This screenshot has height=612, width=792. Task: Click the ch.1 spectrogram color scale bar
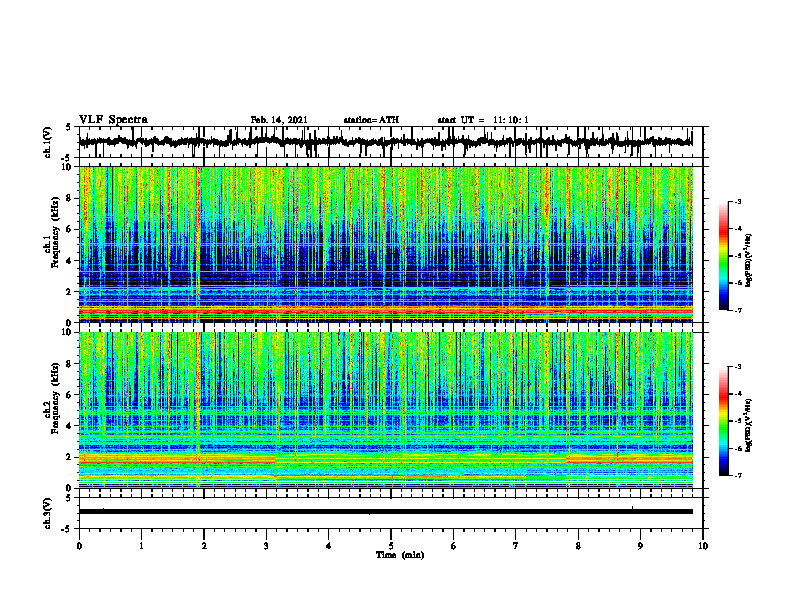click(x=723, y=255)
